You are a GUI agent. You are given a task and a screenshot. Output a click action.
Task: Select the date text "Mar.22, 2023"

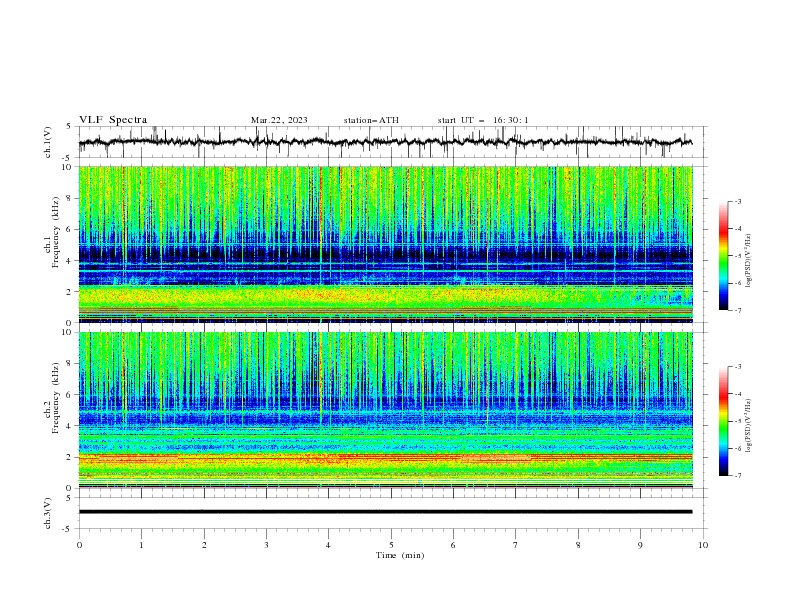point(279,120)
